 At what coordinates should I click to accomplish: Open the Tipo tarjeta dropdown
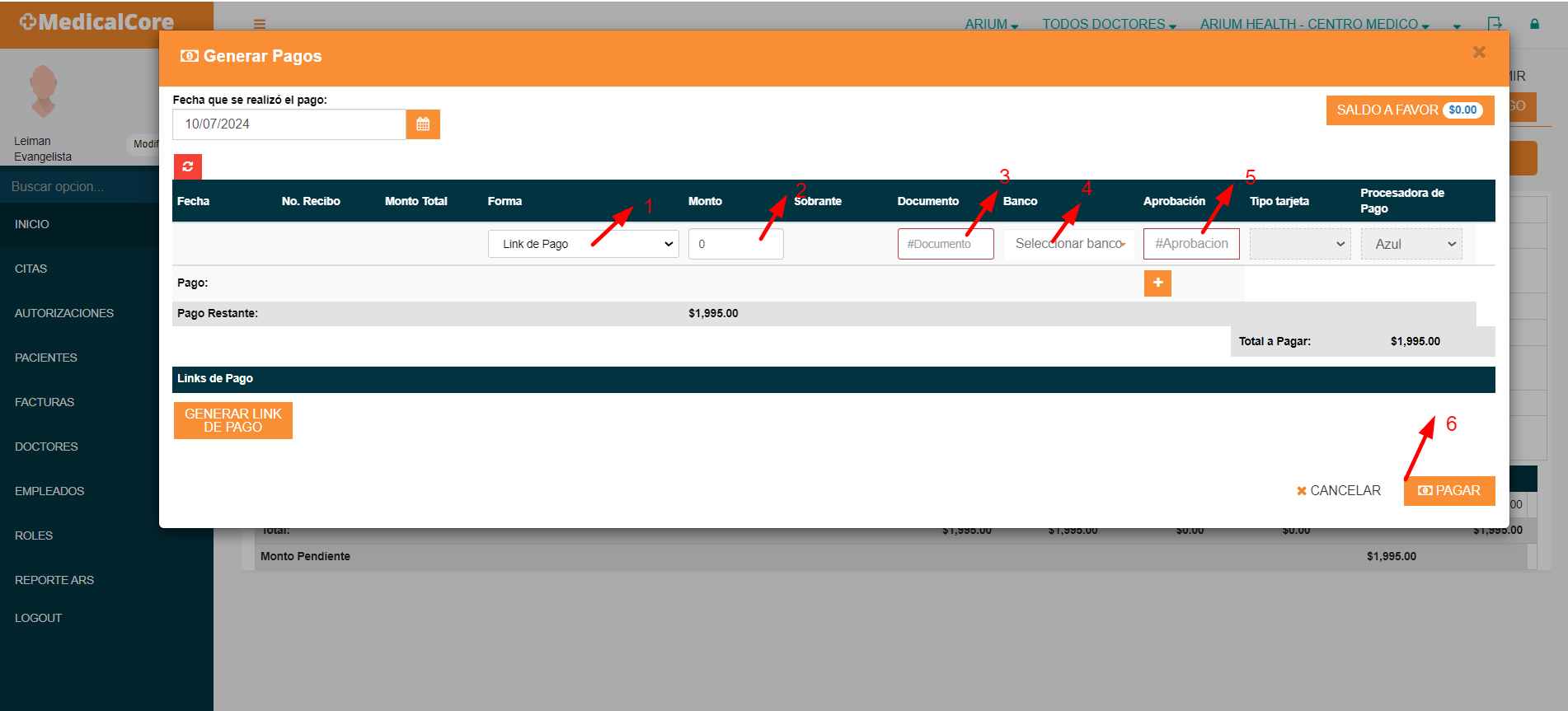[x=1300, y=244]
